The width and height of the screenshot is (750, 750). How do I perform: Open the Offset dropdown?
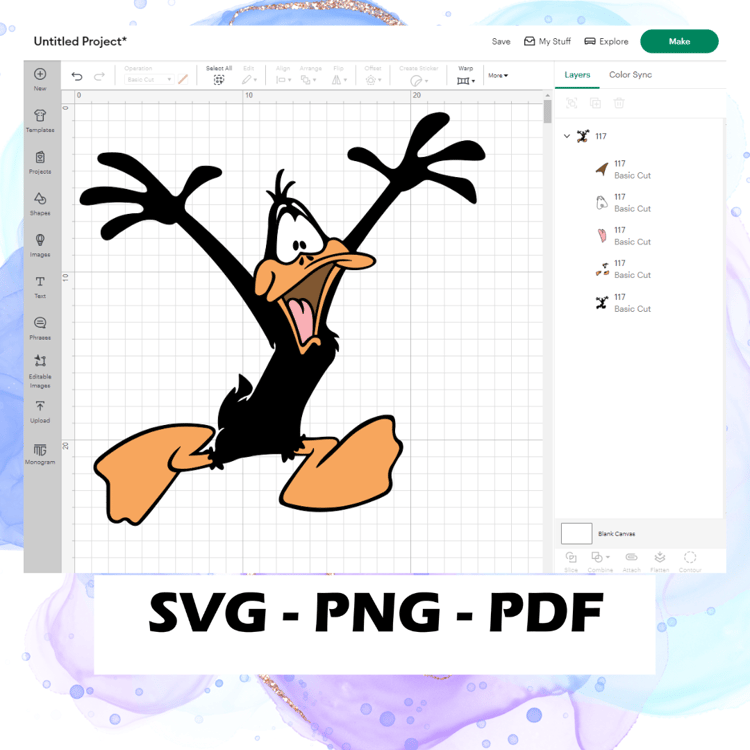(373, 80)
